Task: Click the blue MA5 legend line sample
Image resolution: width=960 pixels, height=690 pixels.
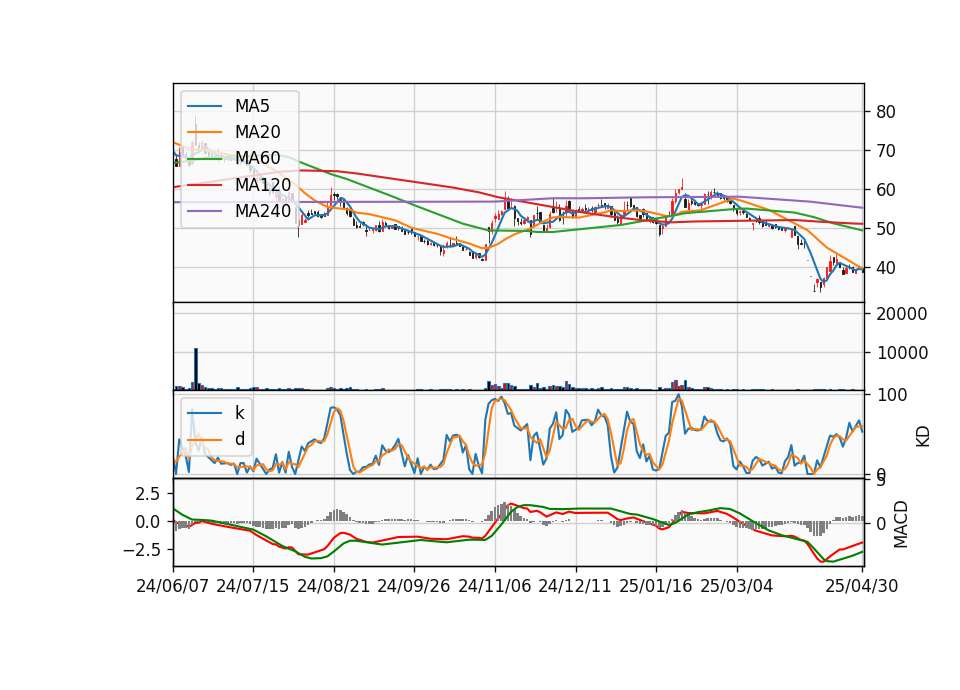Action: tap(204, 107)
